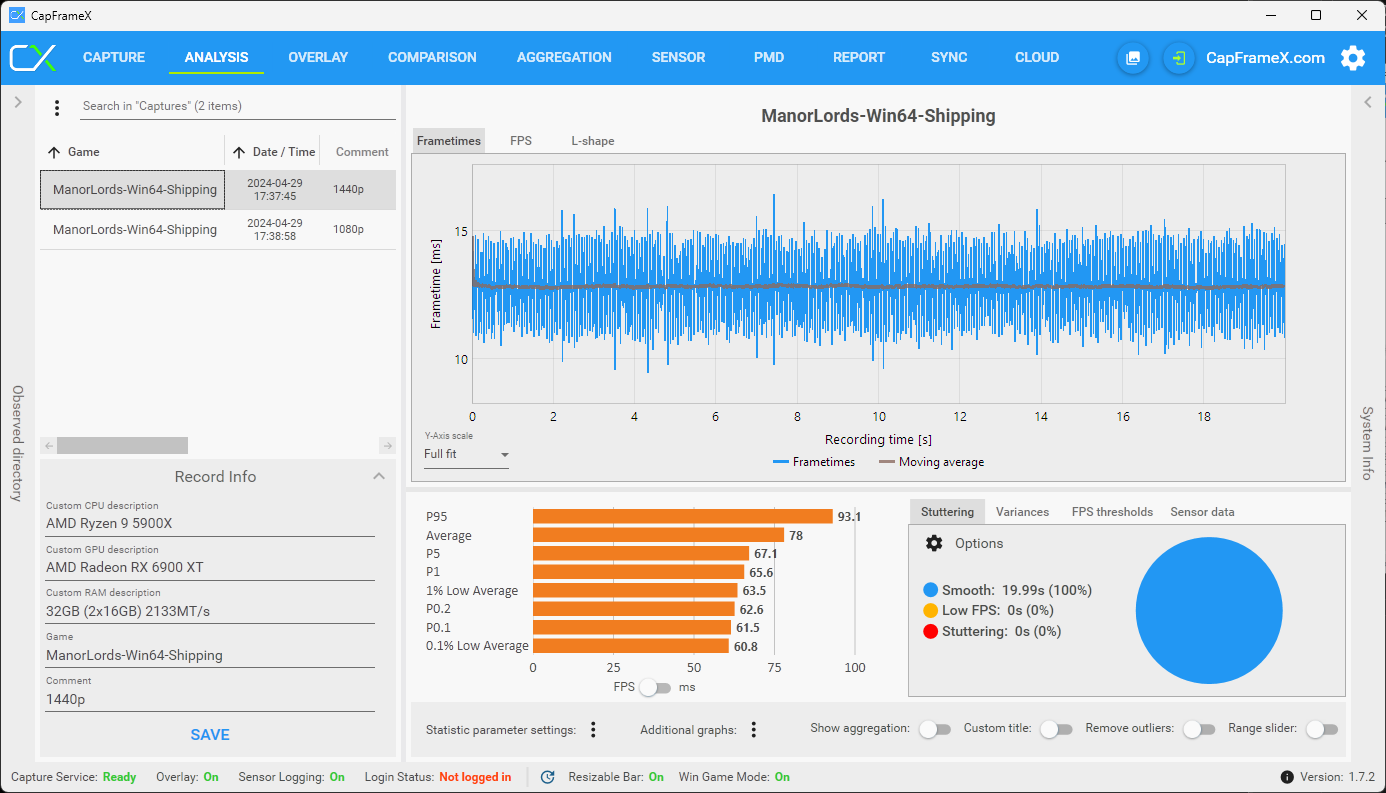
Task: Open the L-shape chart tab
Action: click(593, 141)
